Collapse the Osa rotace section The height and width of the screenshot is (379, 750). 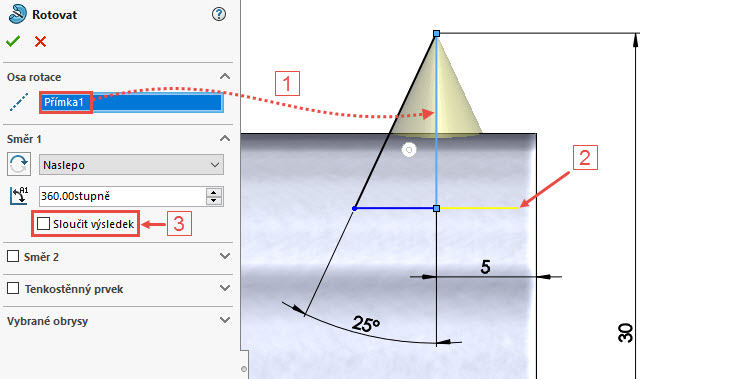[x=224, y=77]
